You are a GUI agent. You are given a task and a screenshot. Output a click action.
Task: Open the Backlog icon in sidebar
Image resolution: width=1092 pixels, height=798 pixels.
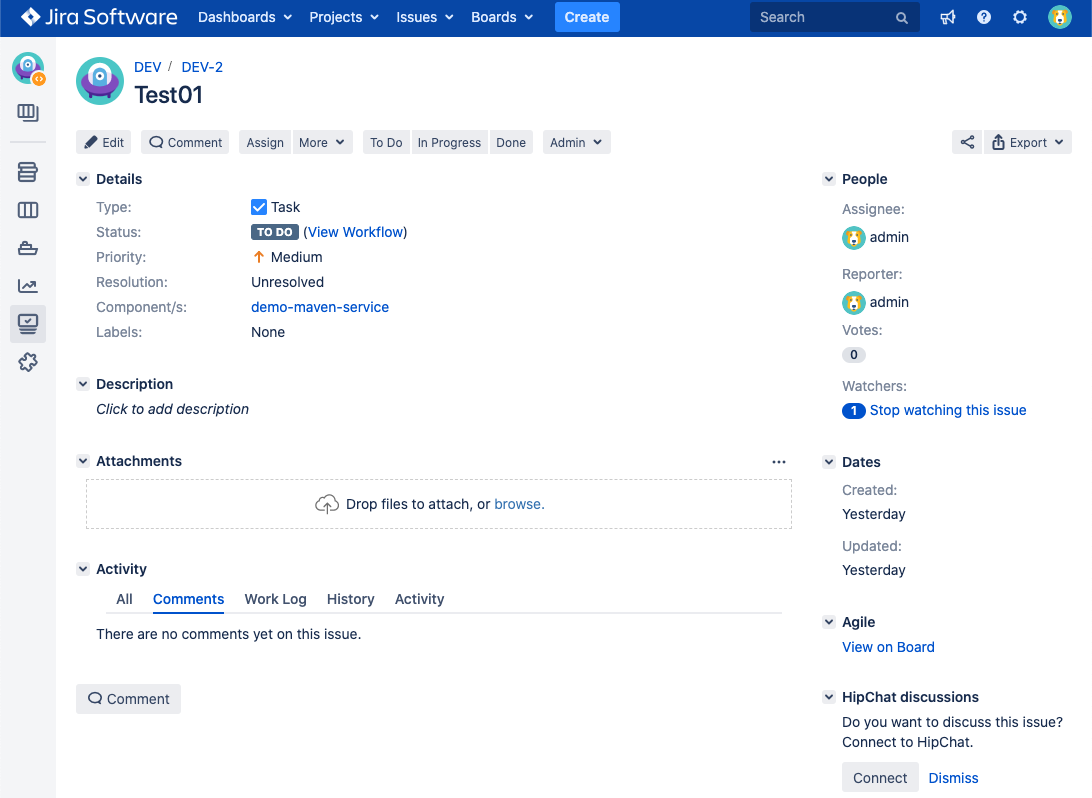(x=28, y=172)
